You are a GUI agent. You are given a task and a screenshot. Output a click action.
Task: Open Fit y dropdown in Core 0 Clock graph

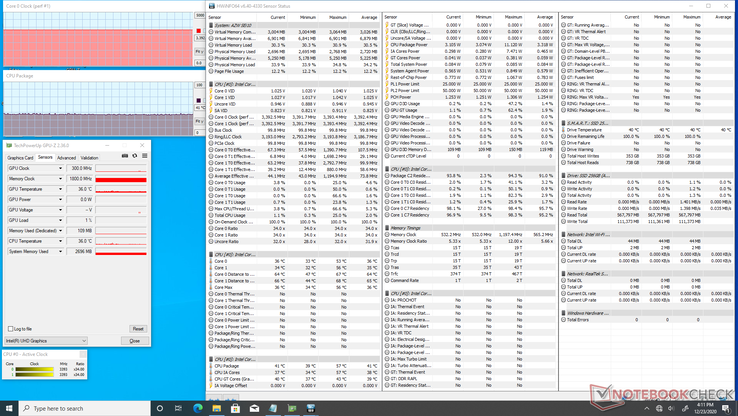point(199,51)
